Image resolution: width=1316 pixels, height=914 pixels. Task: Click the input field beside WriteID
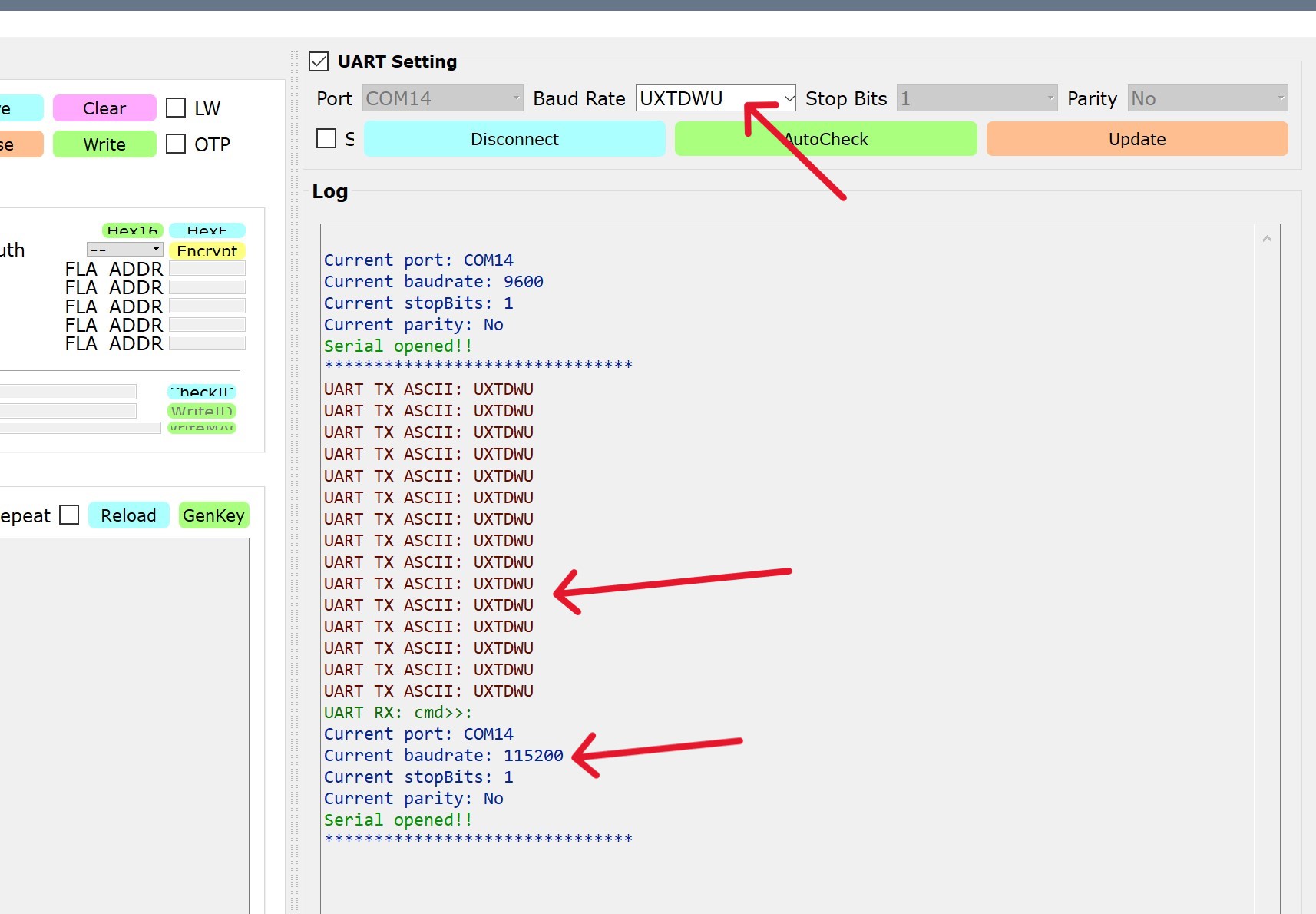(x=68, y=411)
